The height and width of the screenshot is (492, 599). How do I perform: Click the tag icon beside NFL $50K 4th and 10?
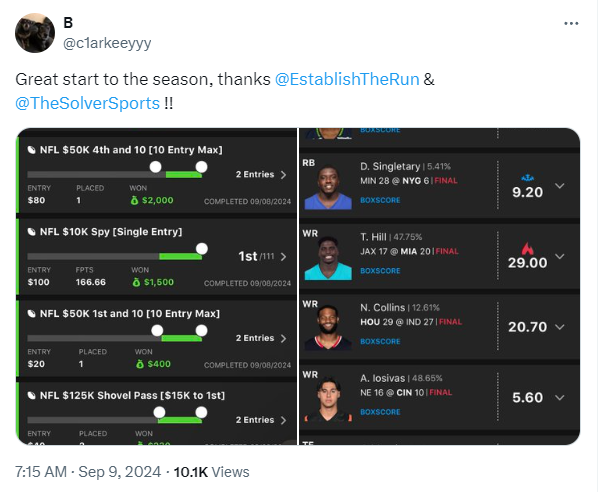coord(32,150)
